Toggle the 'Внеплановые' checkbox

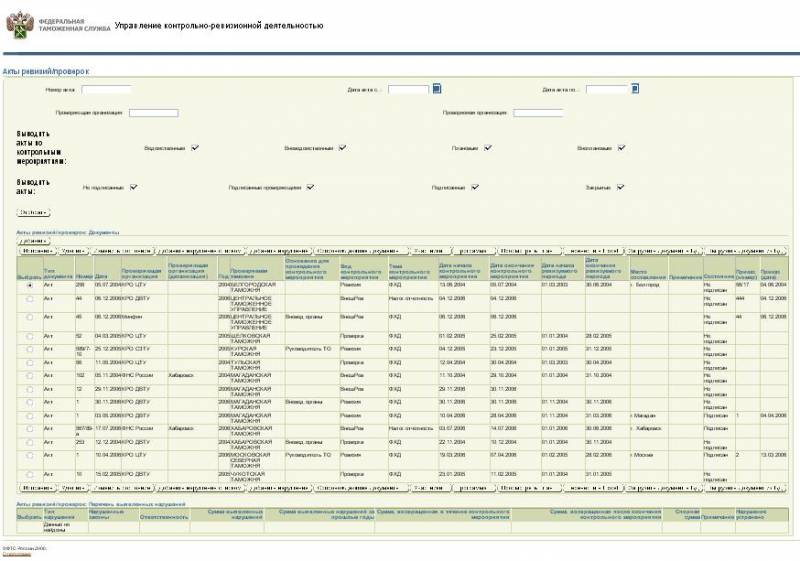tap(621, 148)
